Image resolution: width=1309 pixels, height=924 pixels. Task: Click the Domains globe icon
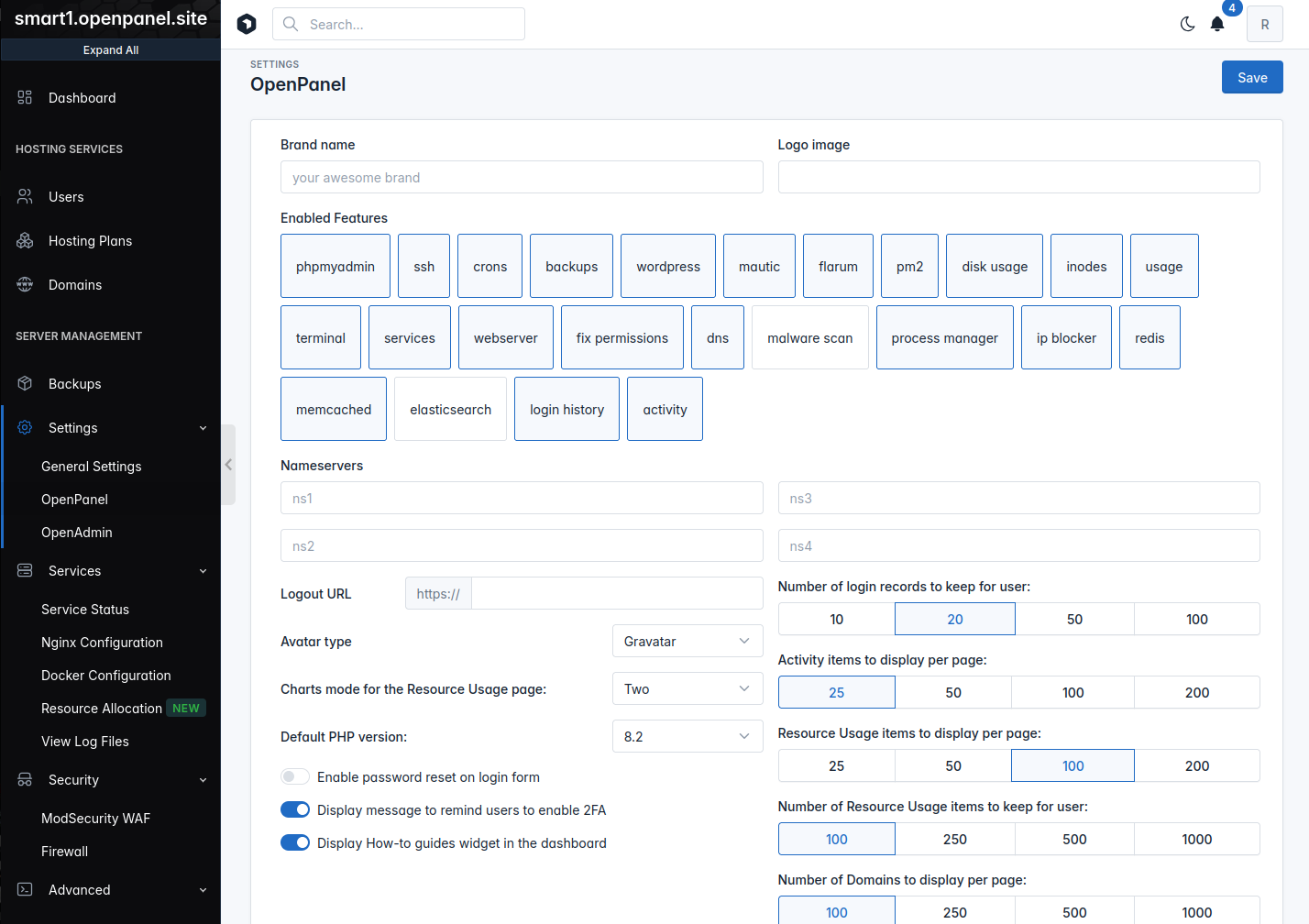tap(25, 285)
